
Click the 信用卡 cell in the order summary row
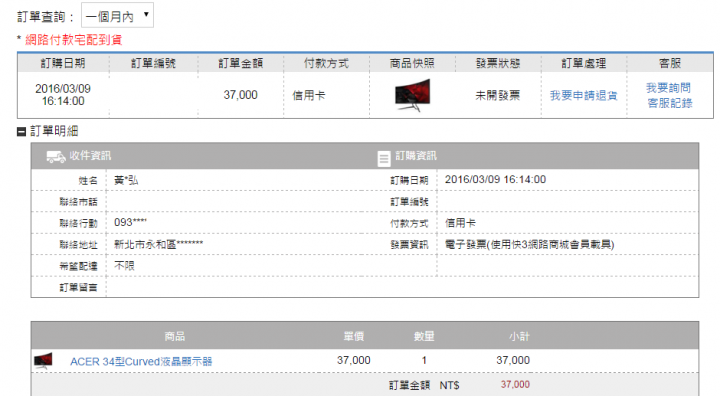[309, 96]
